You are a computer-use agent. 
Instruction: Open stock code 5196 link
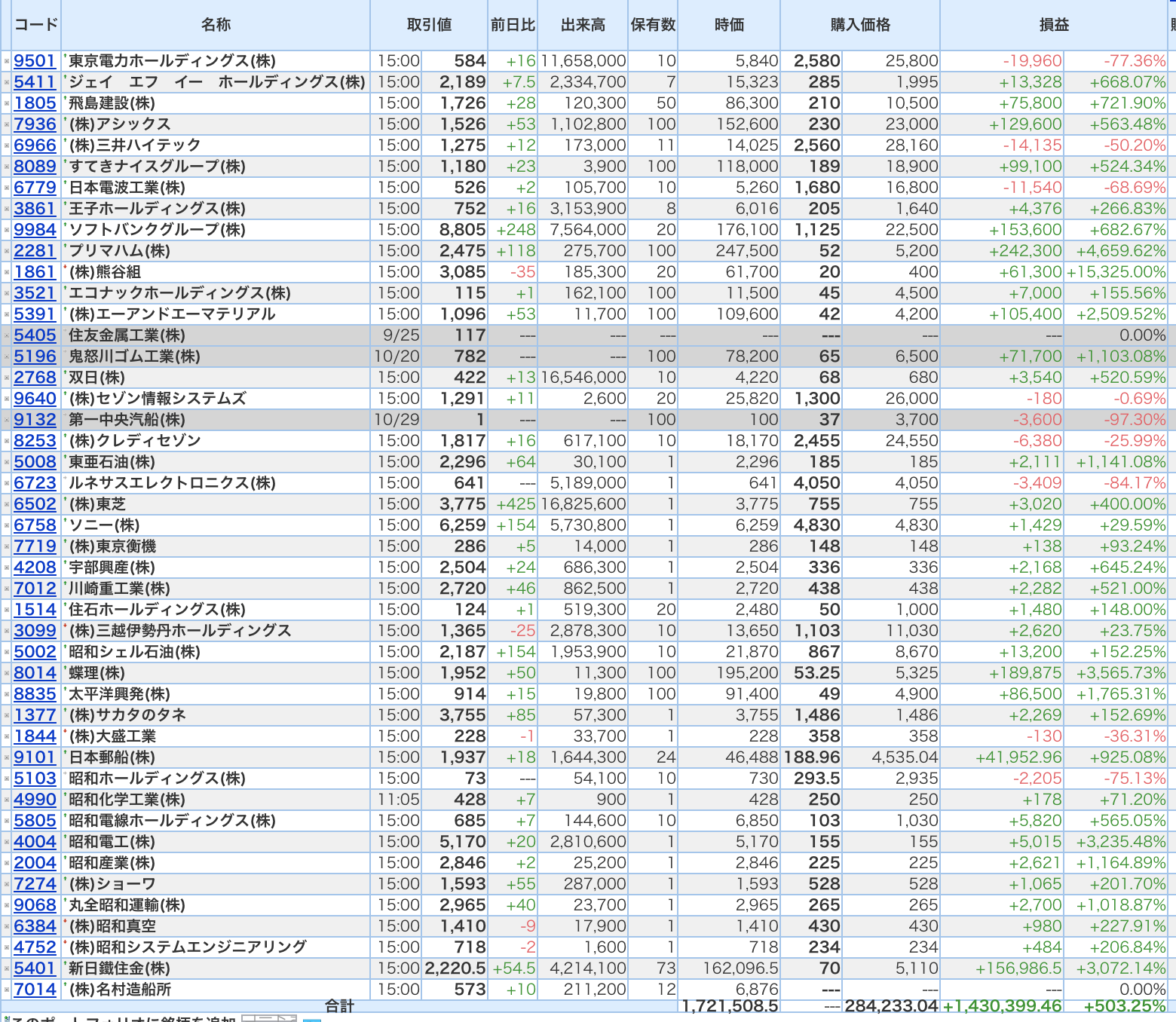[35, 356]
